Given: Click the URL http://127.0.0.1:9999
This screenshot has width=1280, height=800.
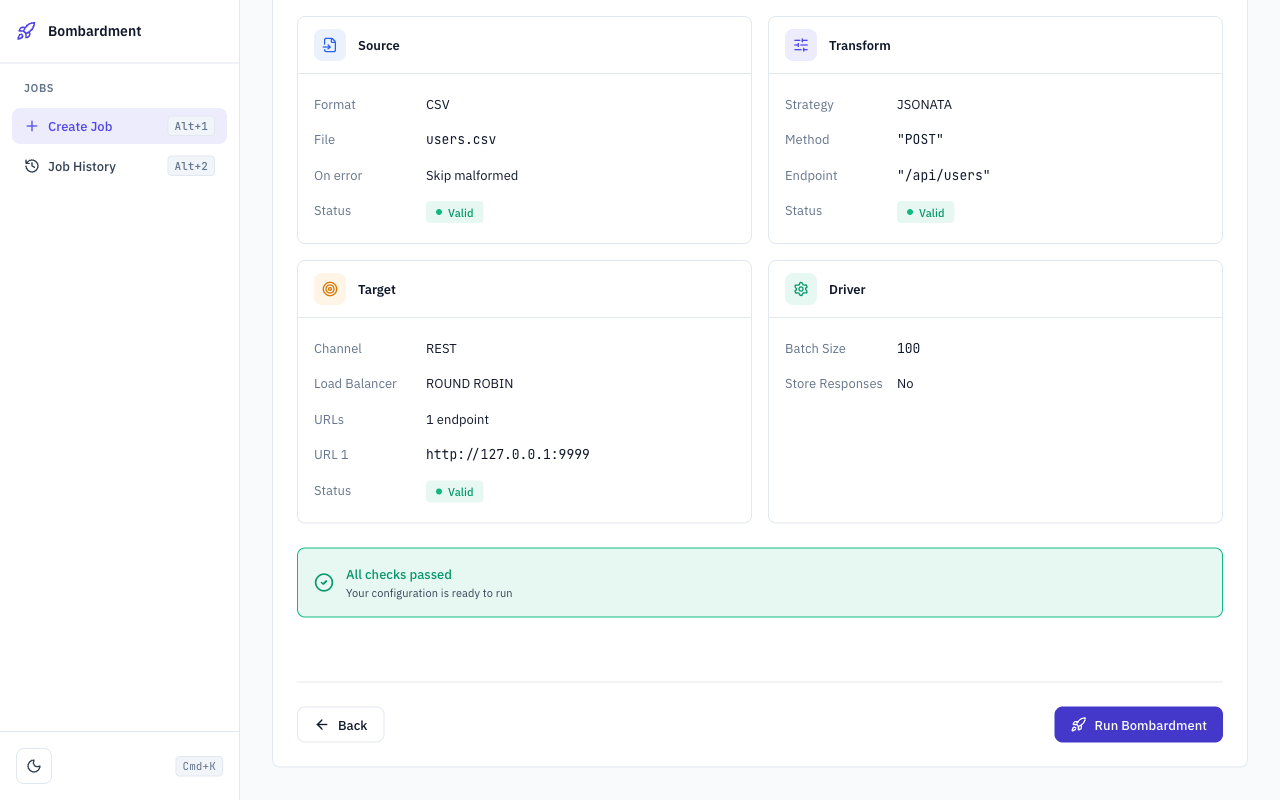Looking at the screenshot, I should pyautogui.click(x=508, y=454).
